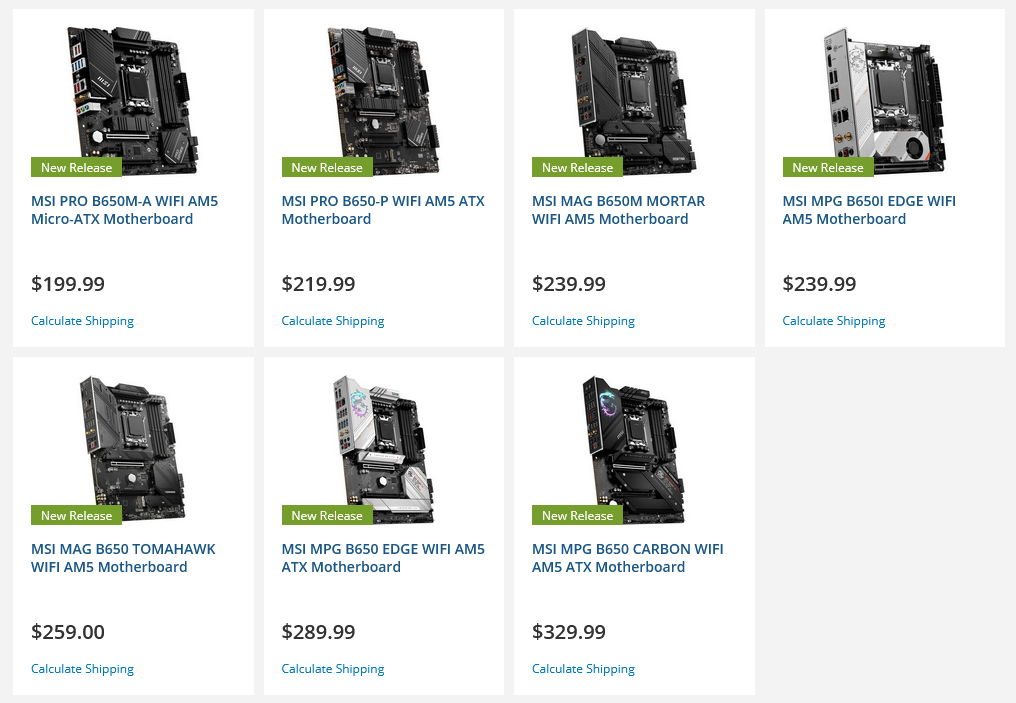
Task: Calculate Shipping for the $259.00 TOMAHAWK board
Action: 82,669
